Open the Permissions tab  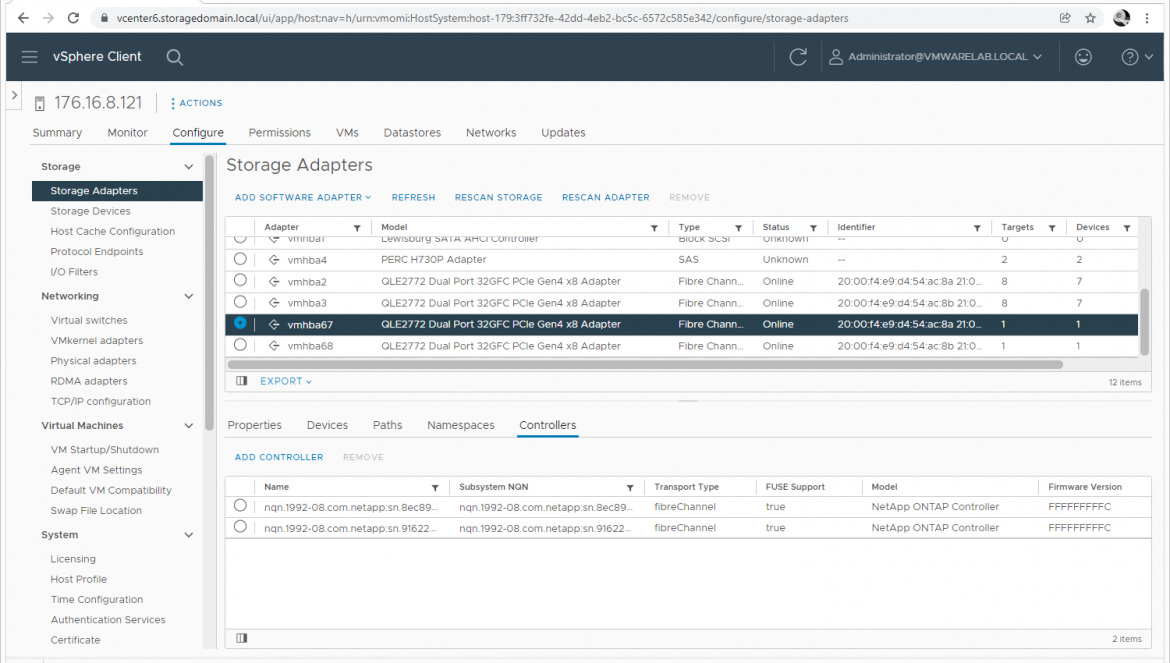point(280,133)
